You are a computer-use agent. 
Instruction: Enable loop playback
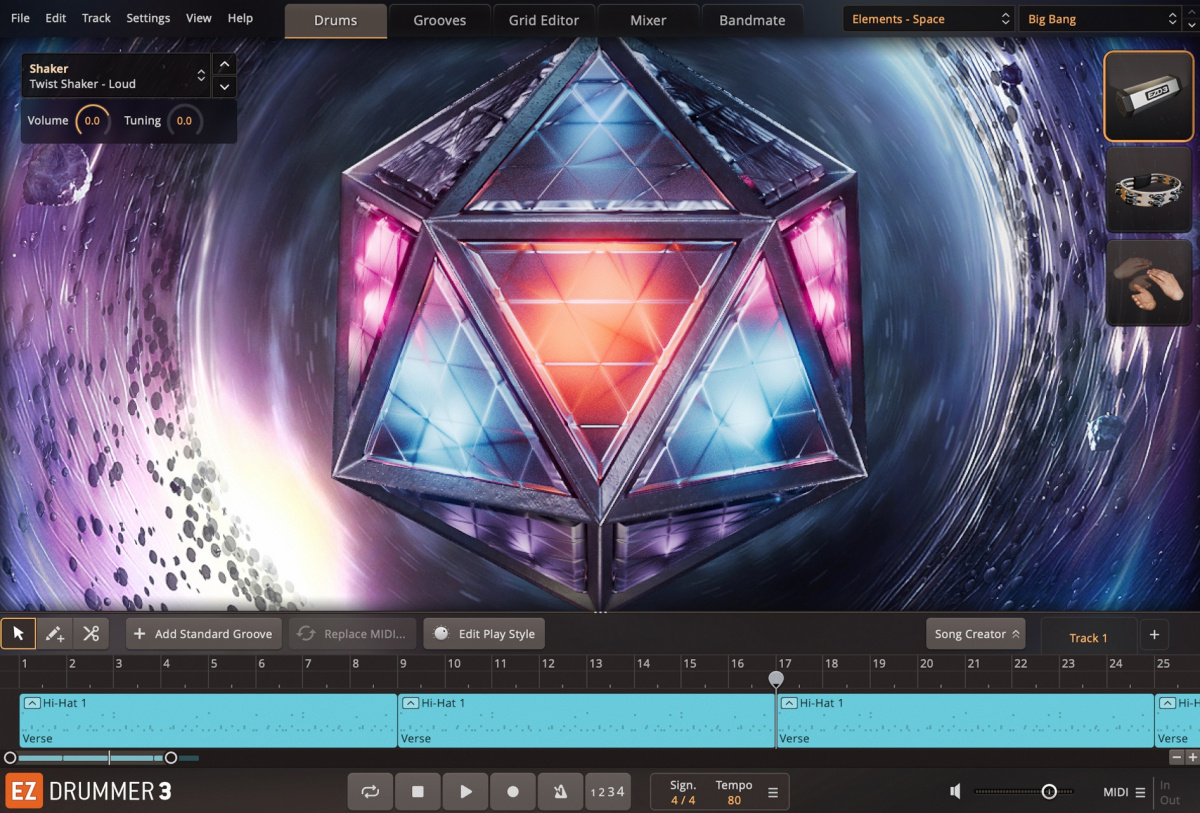click(370, 791)
